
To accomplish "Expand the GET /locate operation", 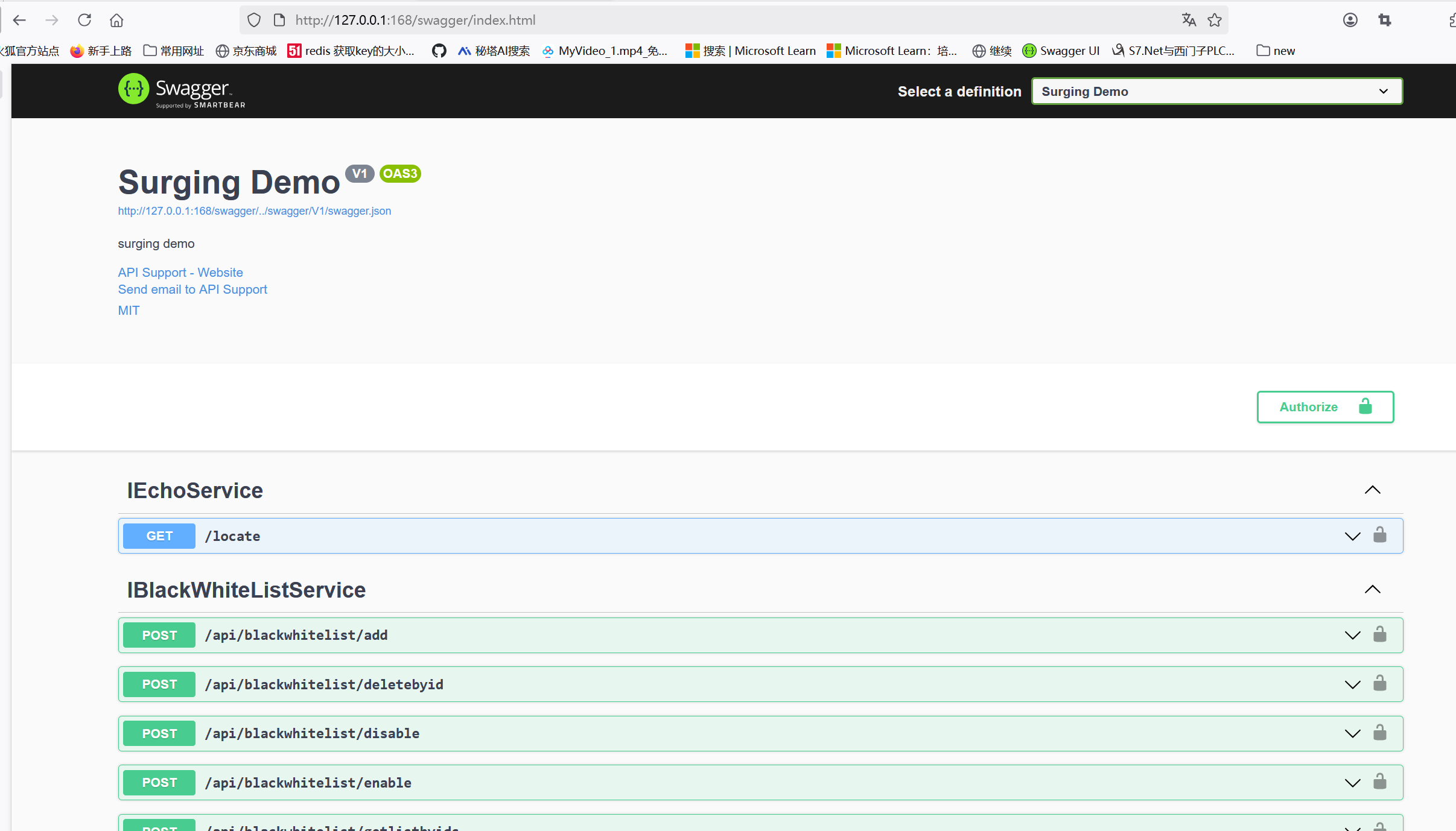I will tap(1352, 536).
